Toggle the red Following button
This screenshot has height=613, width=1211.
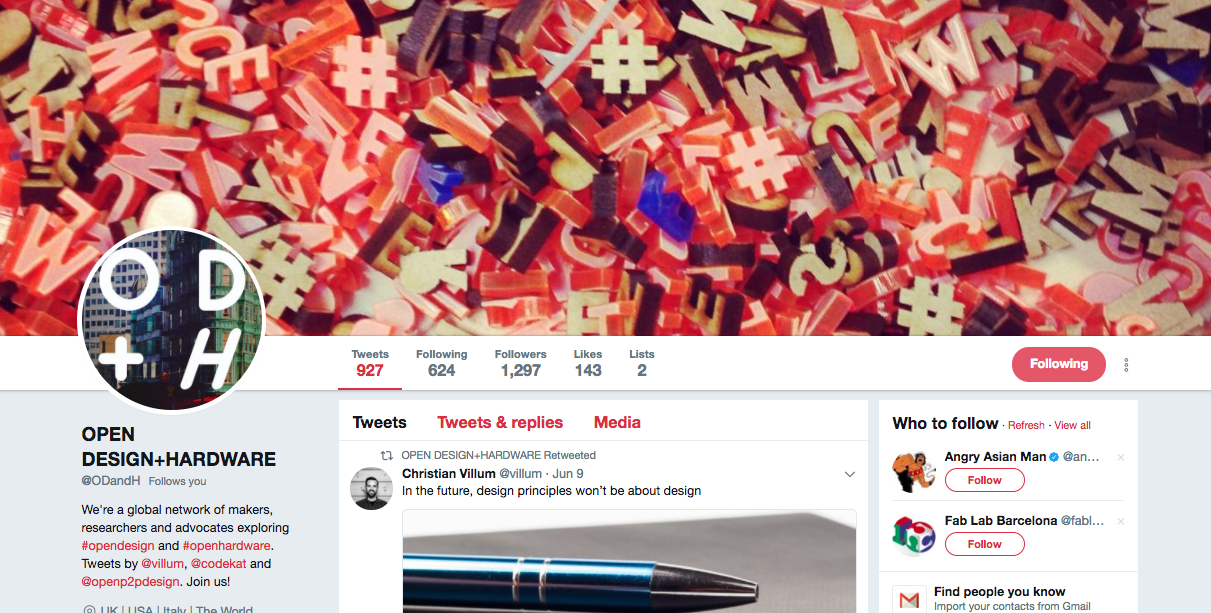tap(1059, 364)
